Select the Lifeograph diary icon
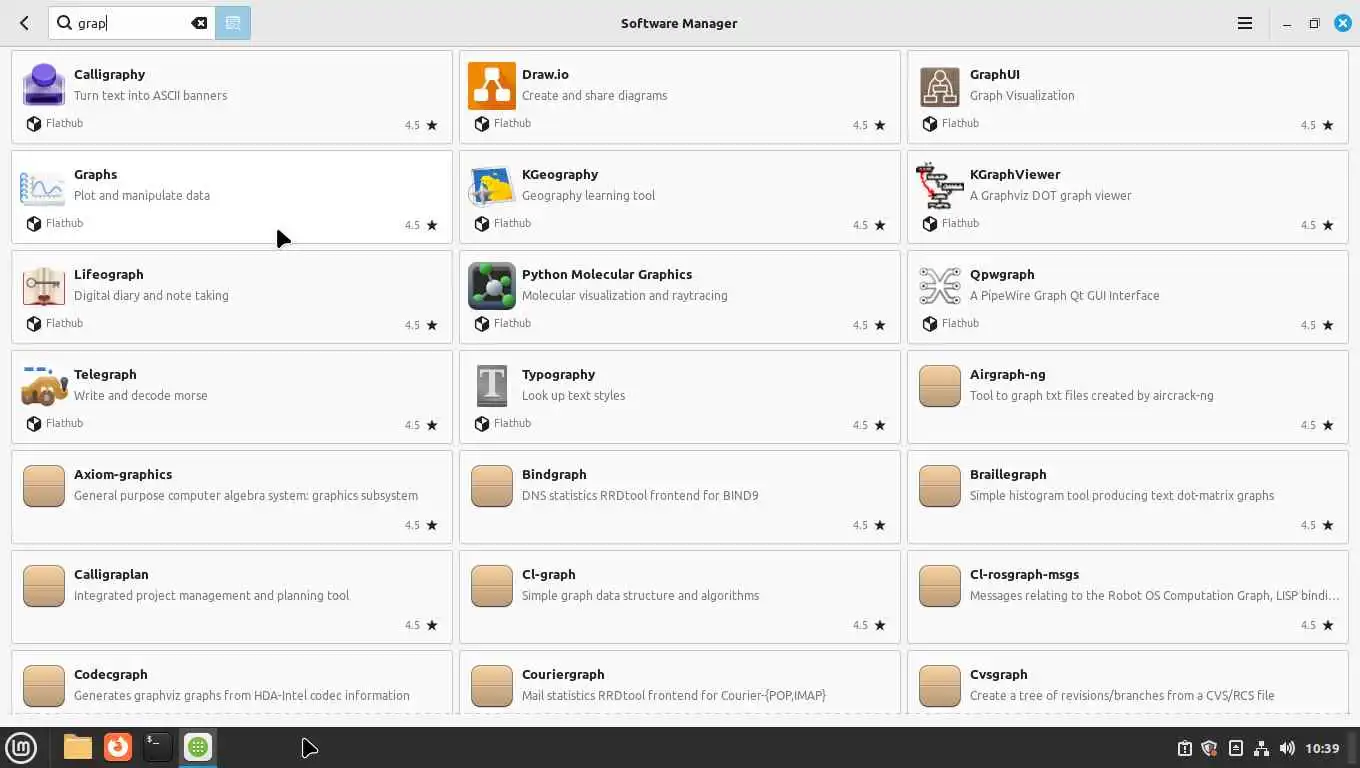This screenshot has height=768, width=1360. (43, 286)
